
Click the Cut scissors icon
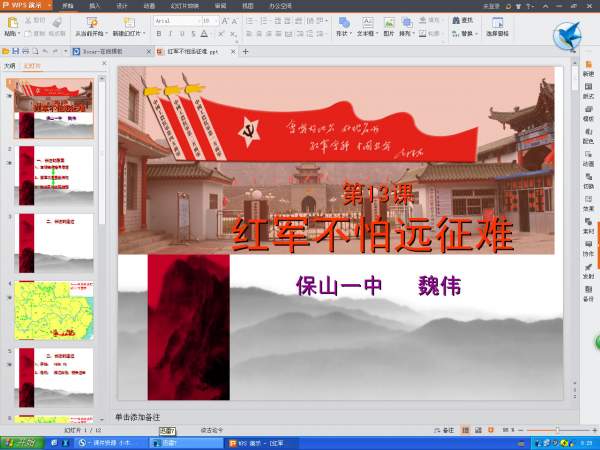point(28,21)
